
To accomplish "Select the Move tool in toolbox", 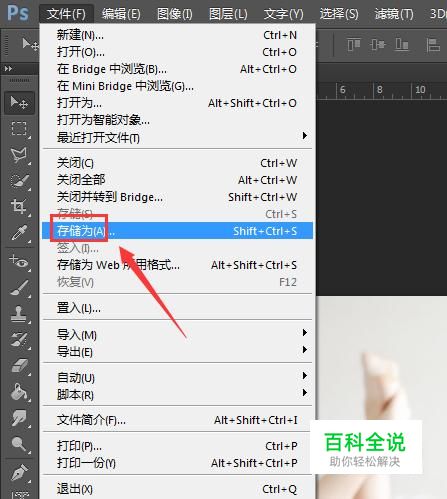I will 19,103.
